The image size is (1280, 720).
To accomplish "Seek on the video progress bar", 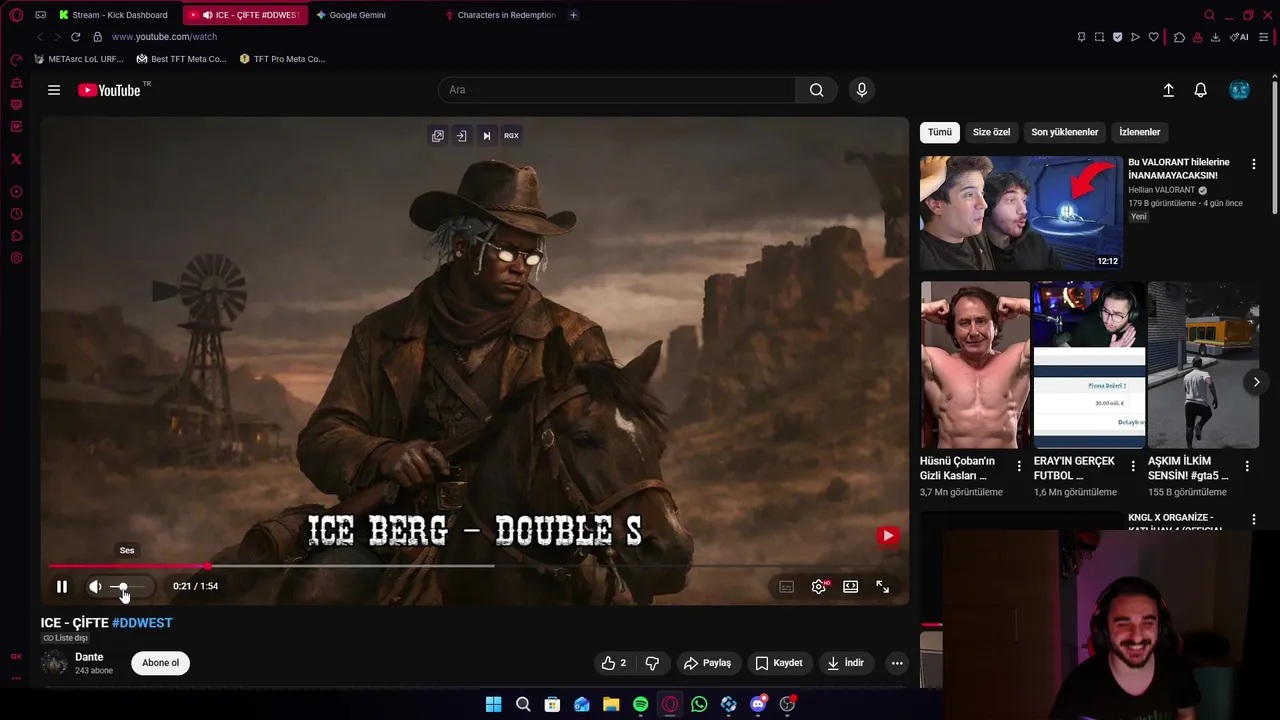I will pos(475,566).
